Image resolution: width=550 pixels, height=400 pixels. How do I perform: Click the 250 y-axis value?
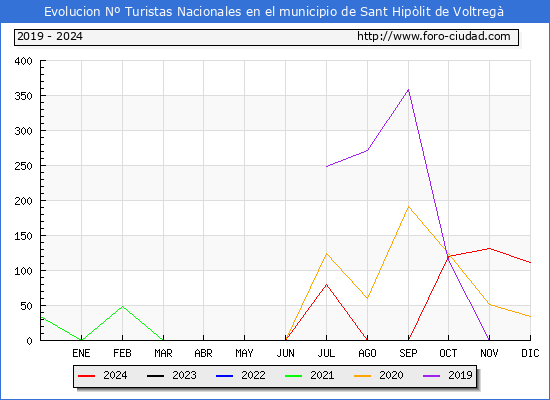click(23, 166)
